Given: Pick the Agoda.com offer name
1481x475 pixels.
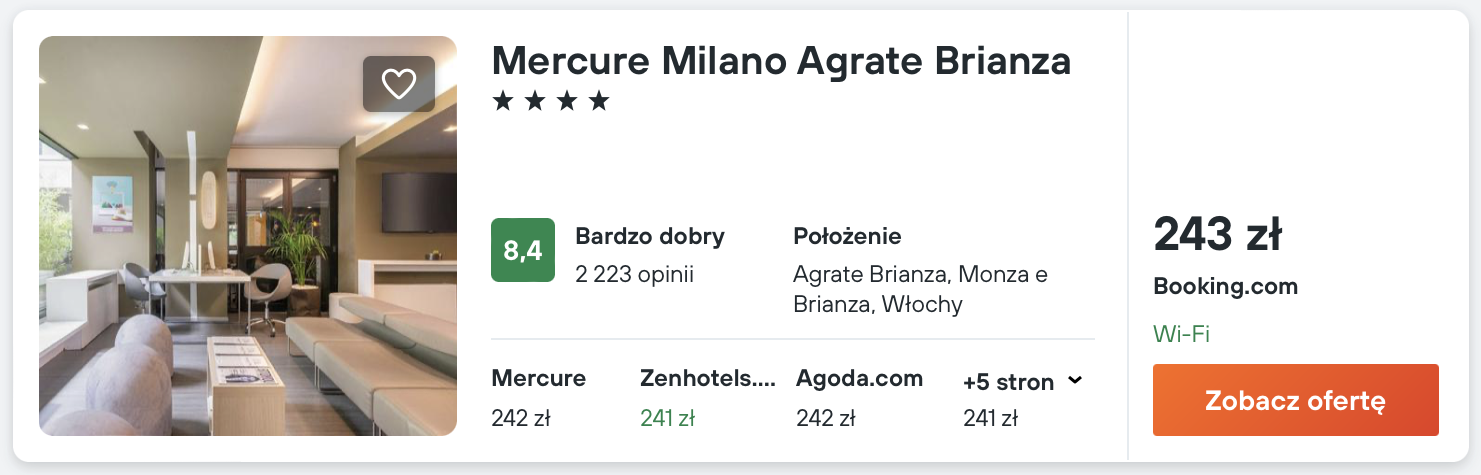Looking at the screenshot, I should coord(859,379).
